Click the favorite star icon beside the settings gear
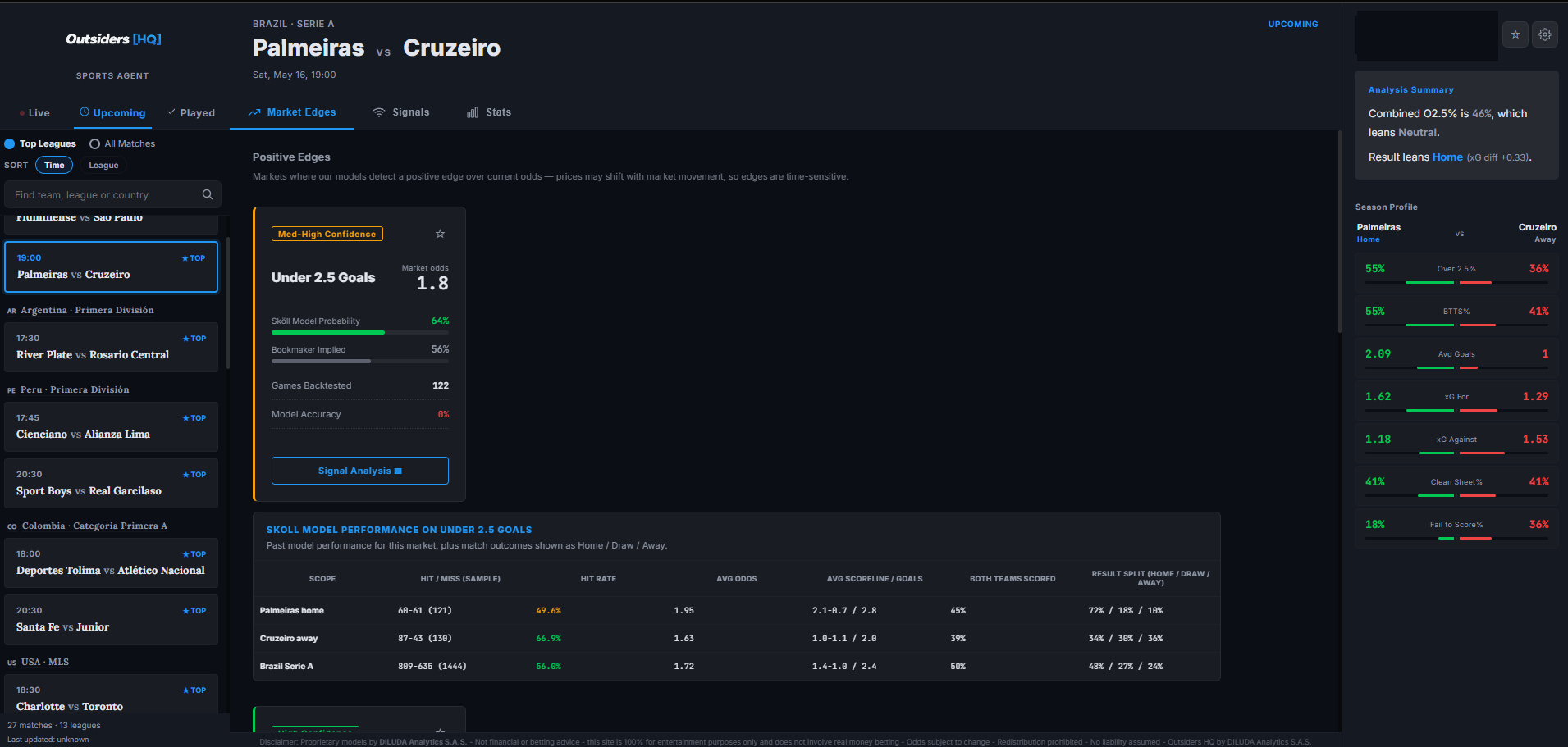The height and width of the screenshot is (747, 1568). click(1515, 34)
